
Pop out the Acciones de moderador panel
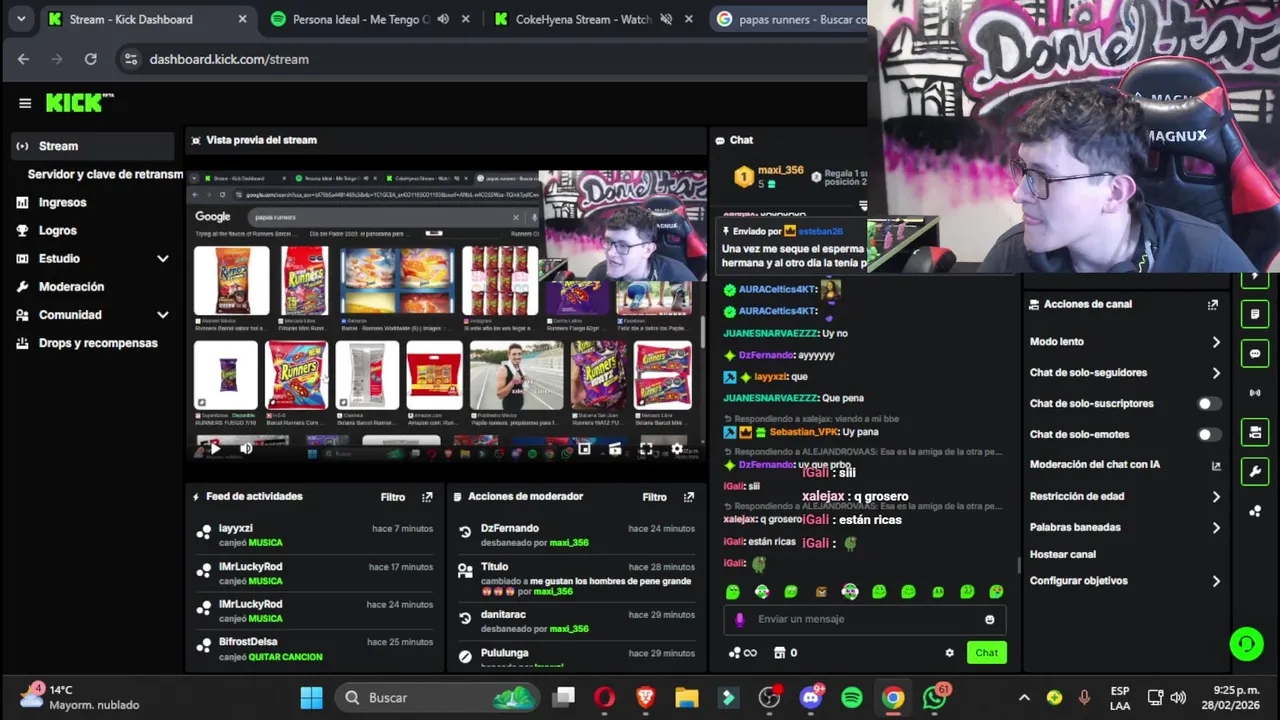coord(688,497)
